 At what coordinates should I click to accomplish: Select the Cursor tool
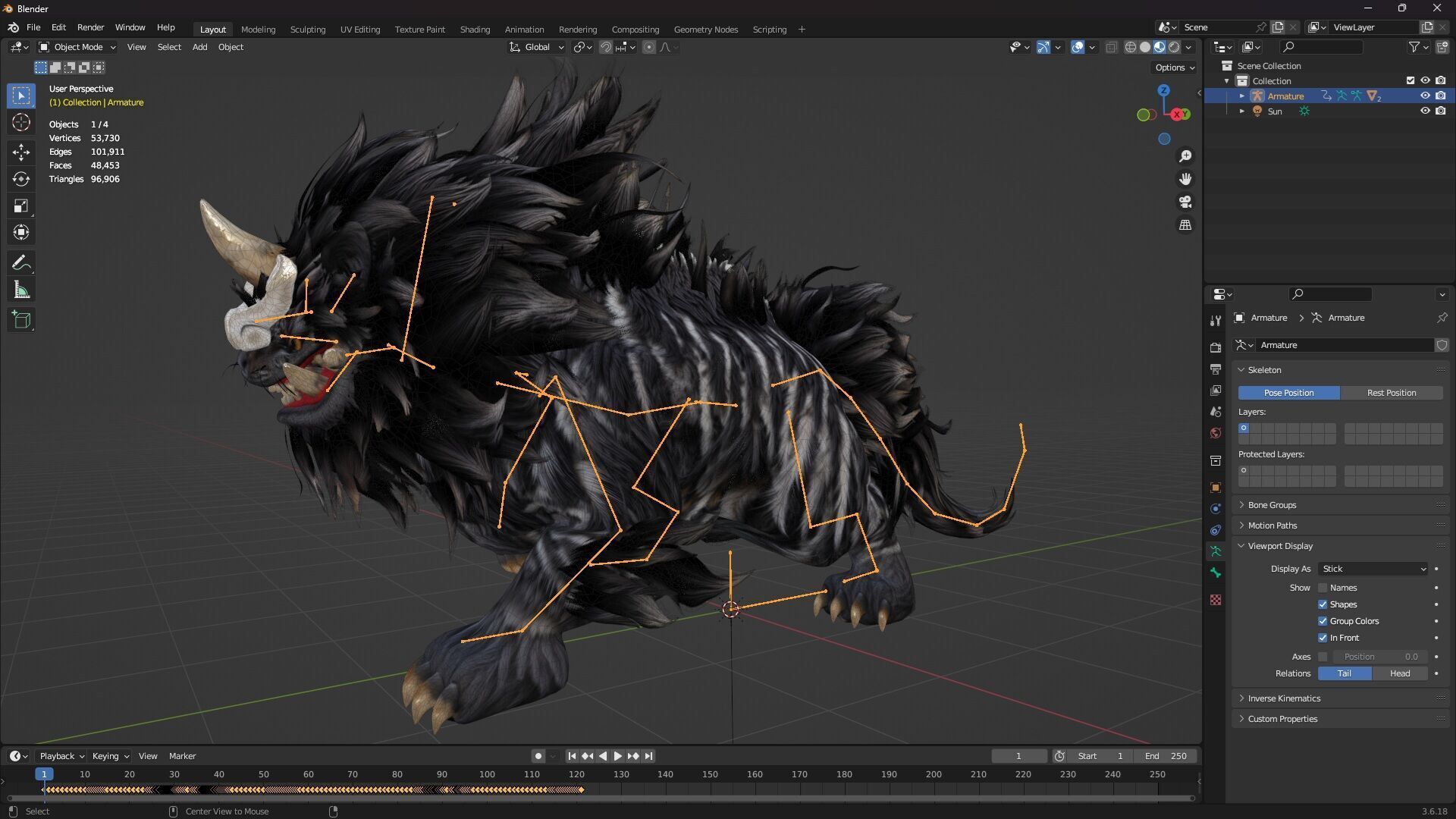click(21, 122)
